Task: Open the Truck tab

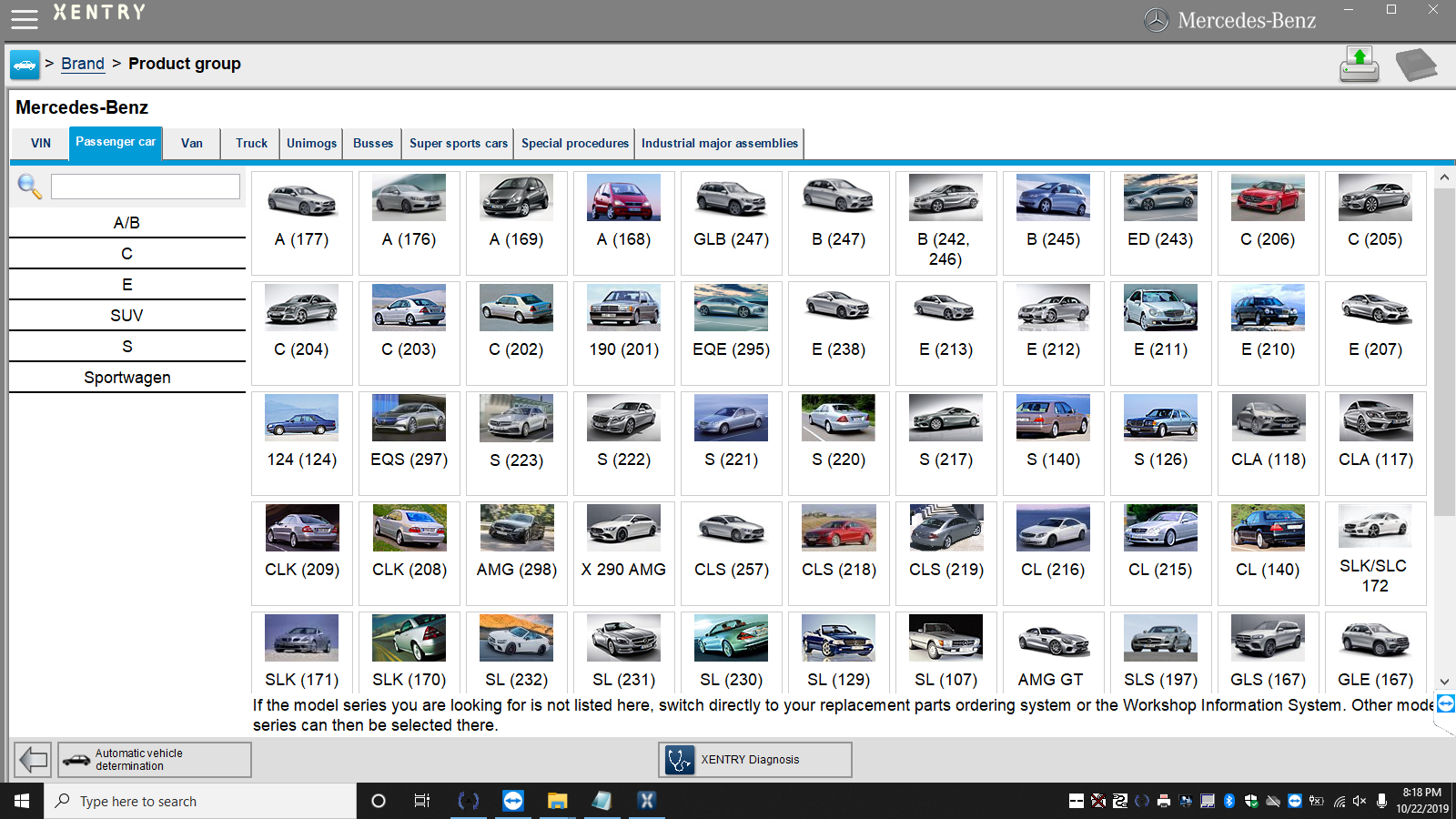Action: (251, 143)
